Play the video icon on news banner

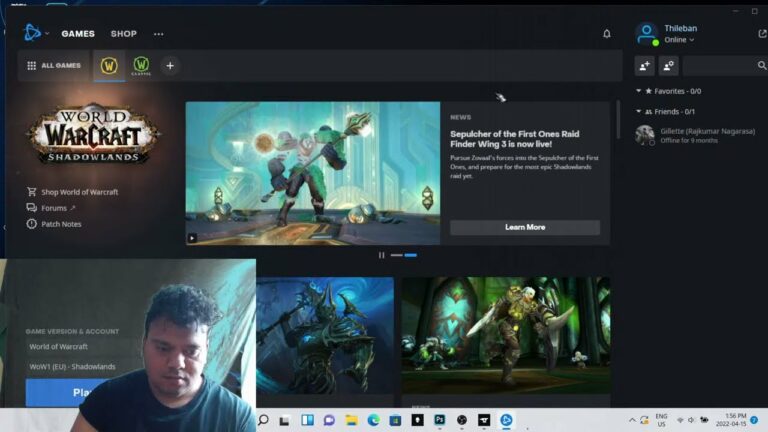pyautogui.click(x=192, y=238)
